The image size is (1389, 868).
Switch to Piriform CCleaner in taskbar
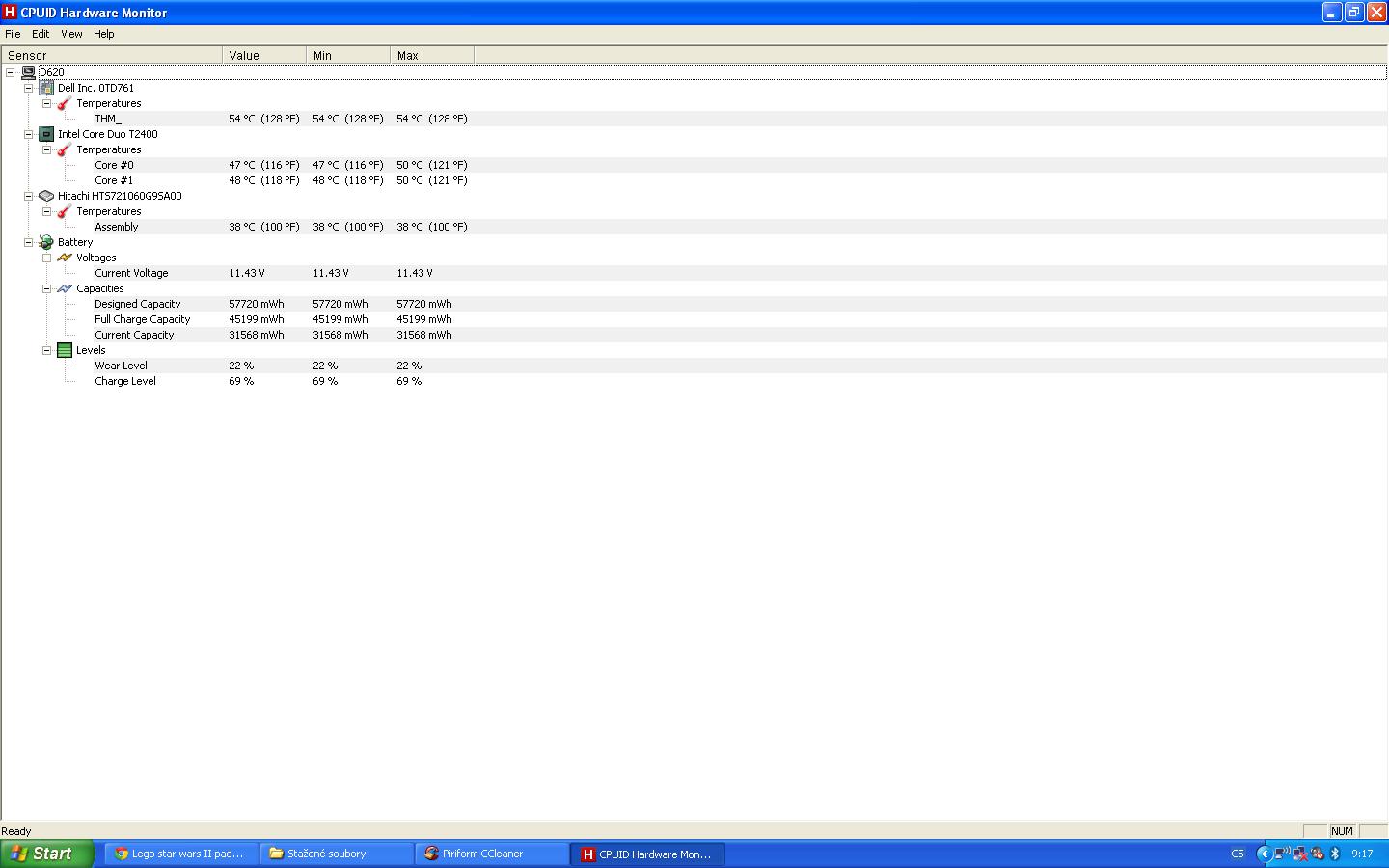pyautogui.click(x=492, y=854)
